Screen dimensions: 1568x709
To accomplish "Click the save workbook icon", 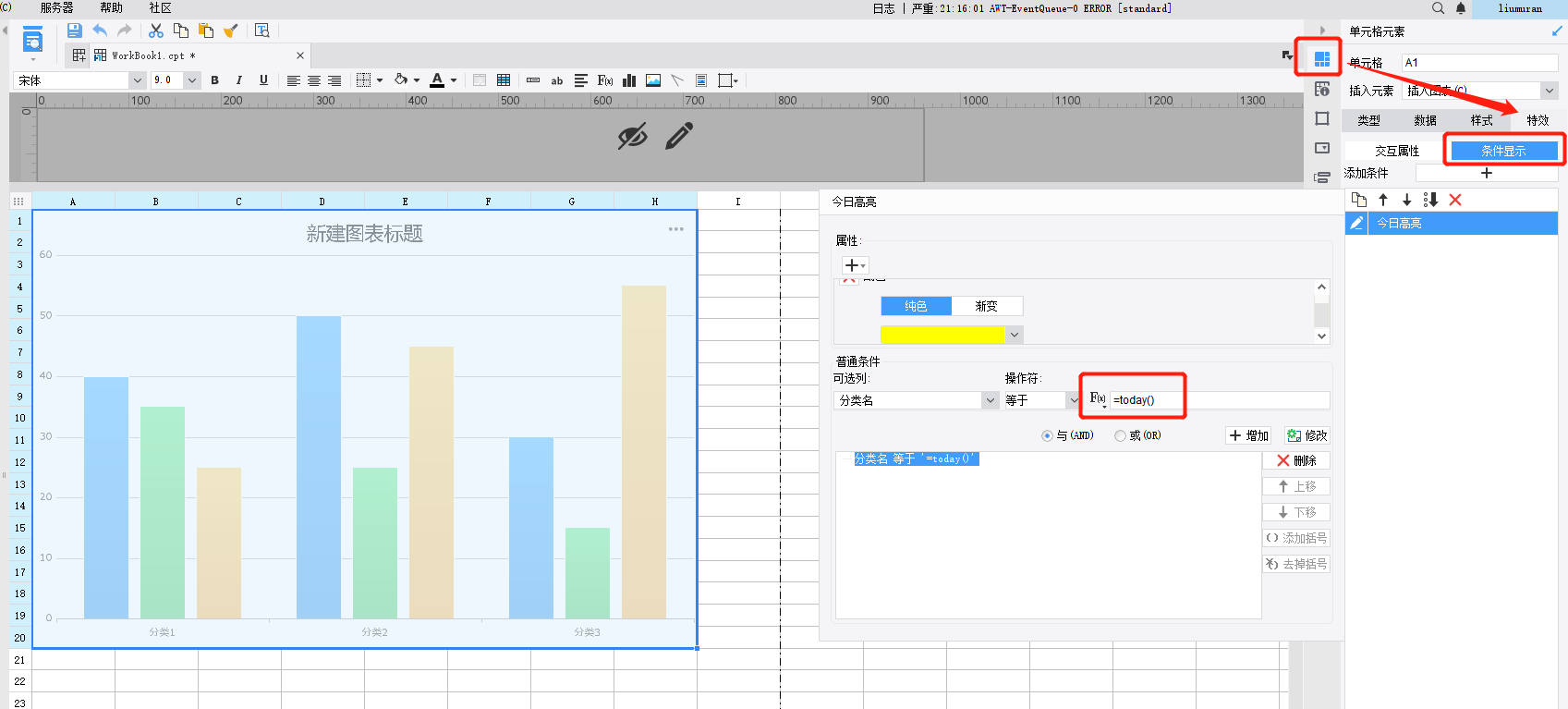I will pos(75,31).
